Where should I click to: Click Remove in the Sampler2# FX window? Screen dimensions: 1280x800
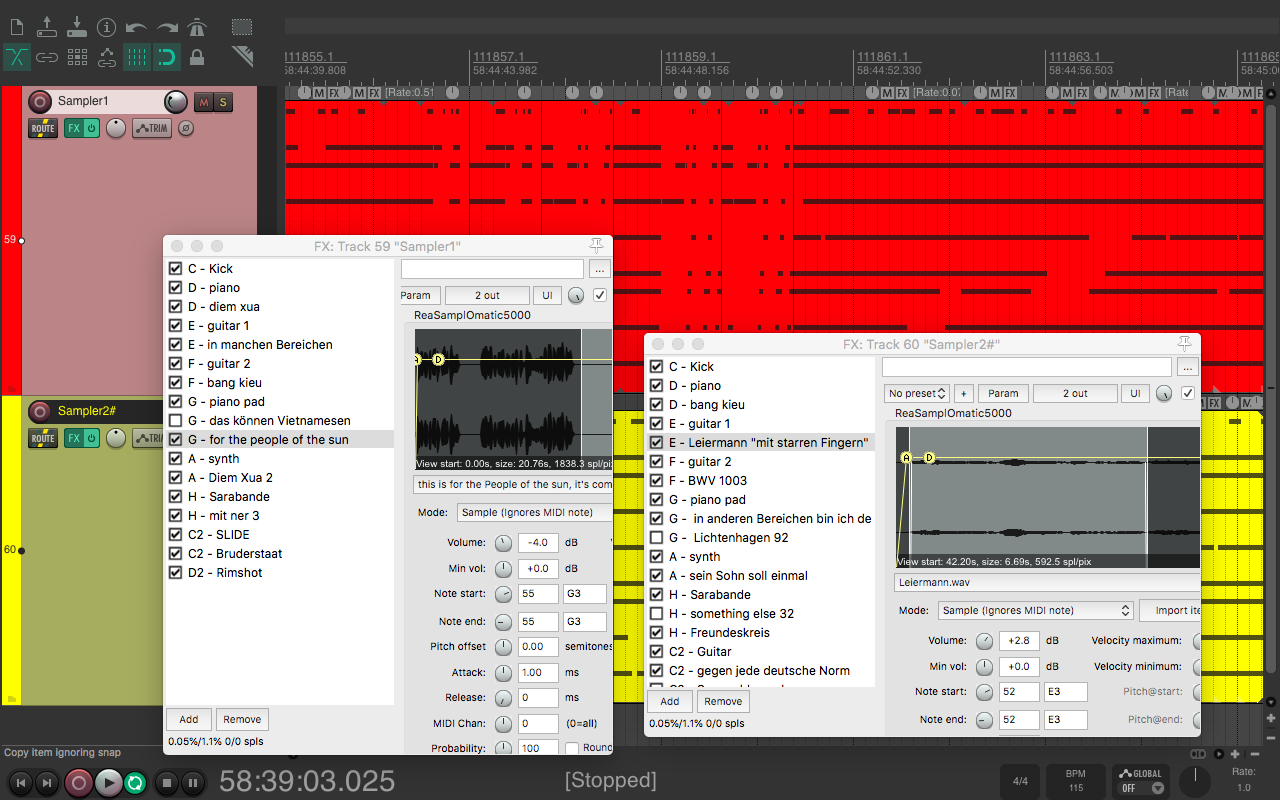coord(722,701)
